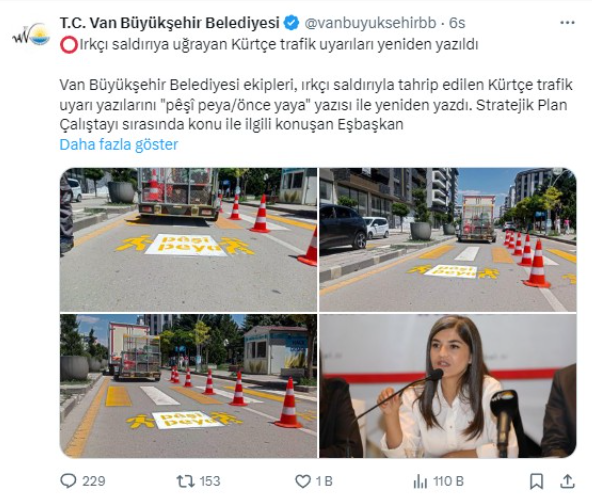592x502 pixels.
Task: Open photo of woman speaking at microphone
Action: pos(448,386)
